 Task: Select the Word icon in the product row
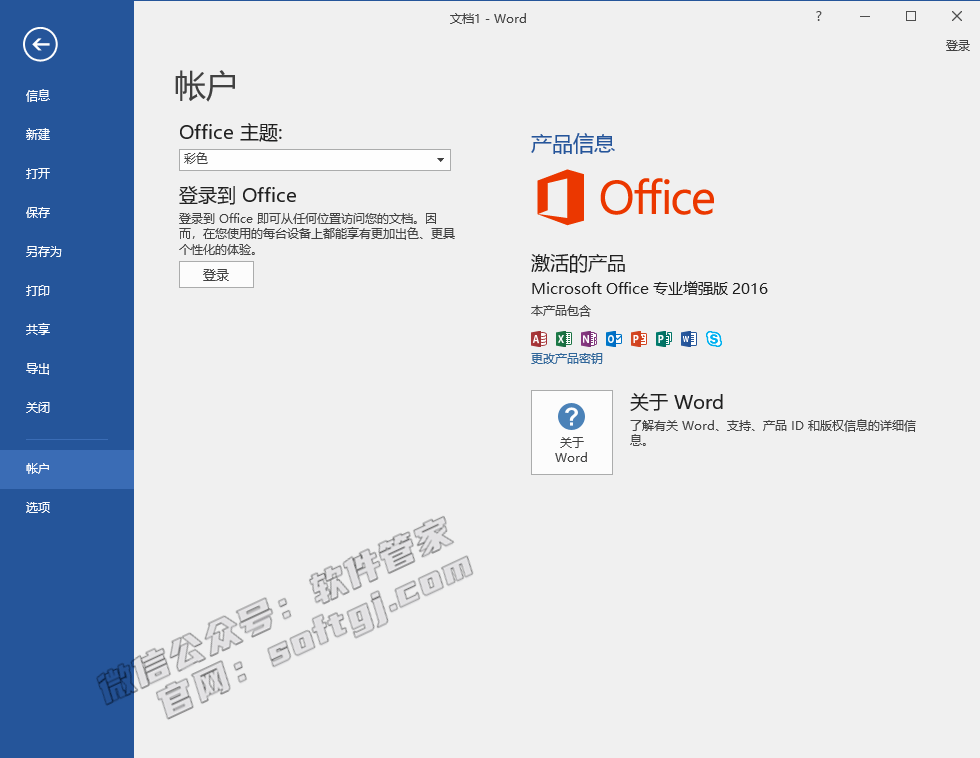click(689, 339)
